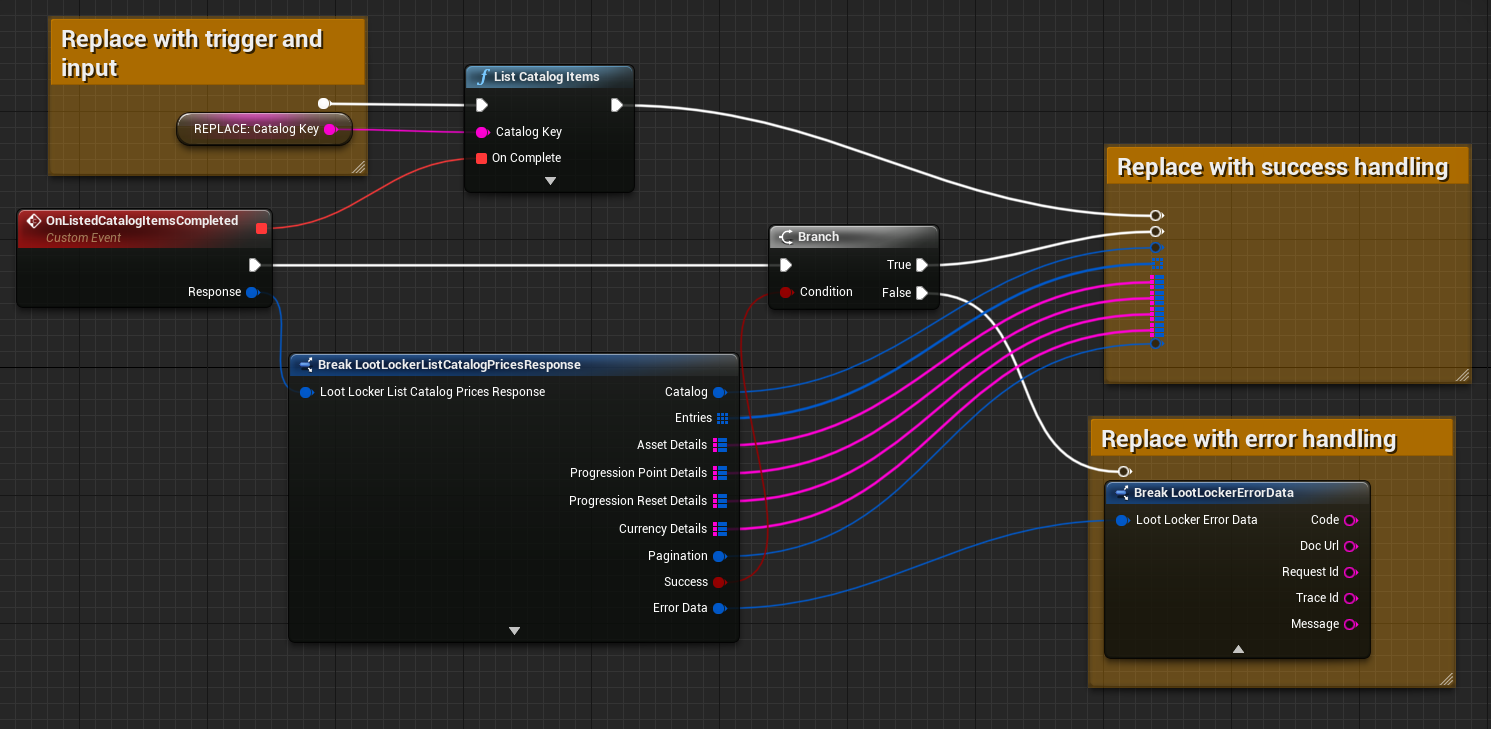Select the OnListedCatalogItemsCompleted event node title
1491x729 pixels.
[x=142, y=221]
